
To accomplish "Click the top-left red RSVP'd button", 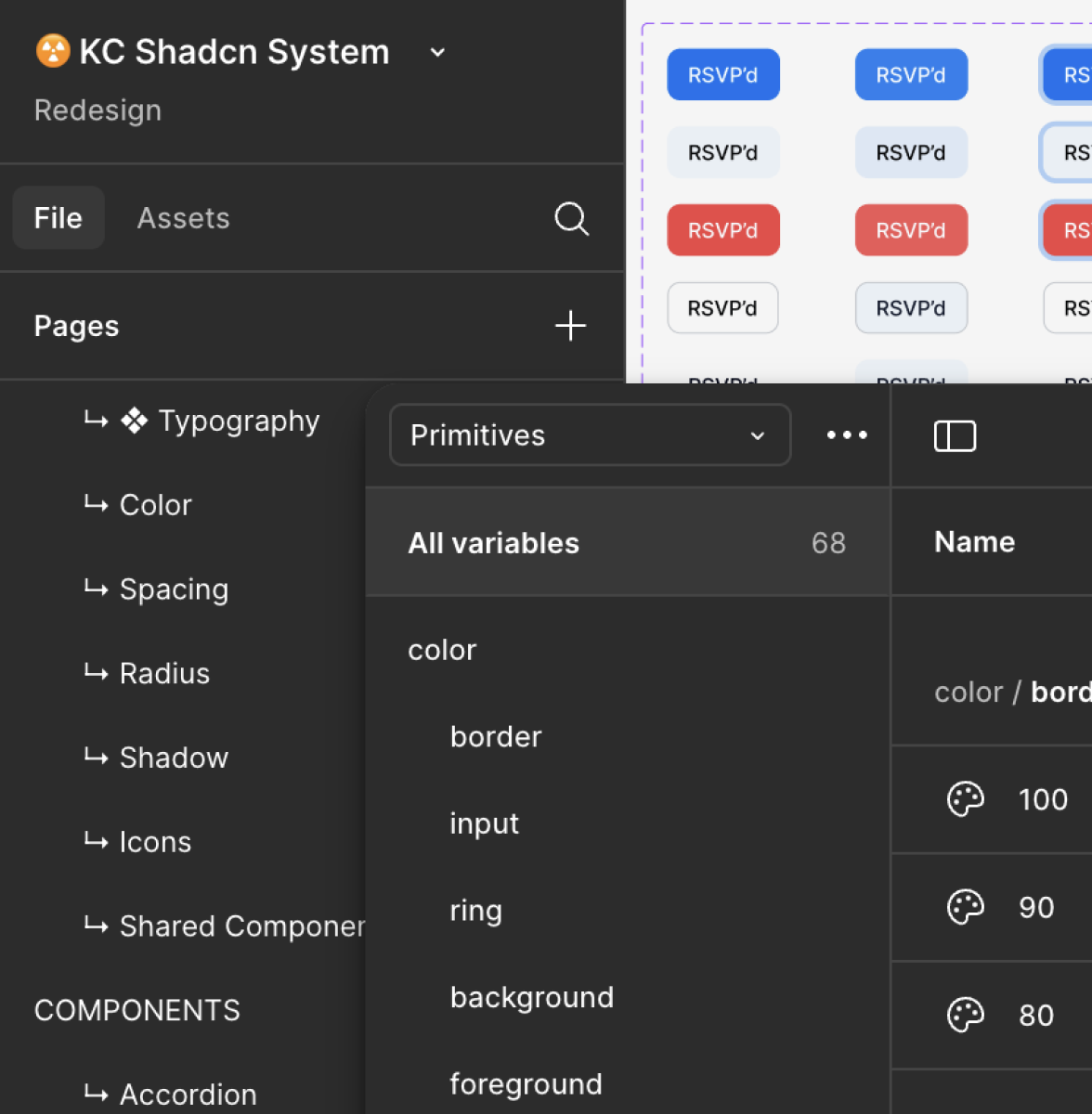I will tap(722, 230).
